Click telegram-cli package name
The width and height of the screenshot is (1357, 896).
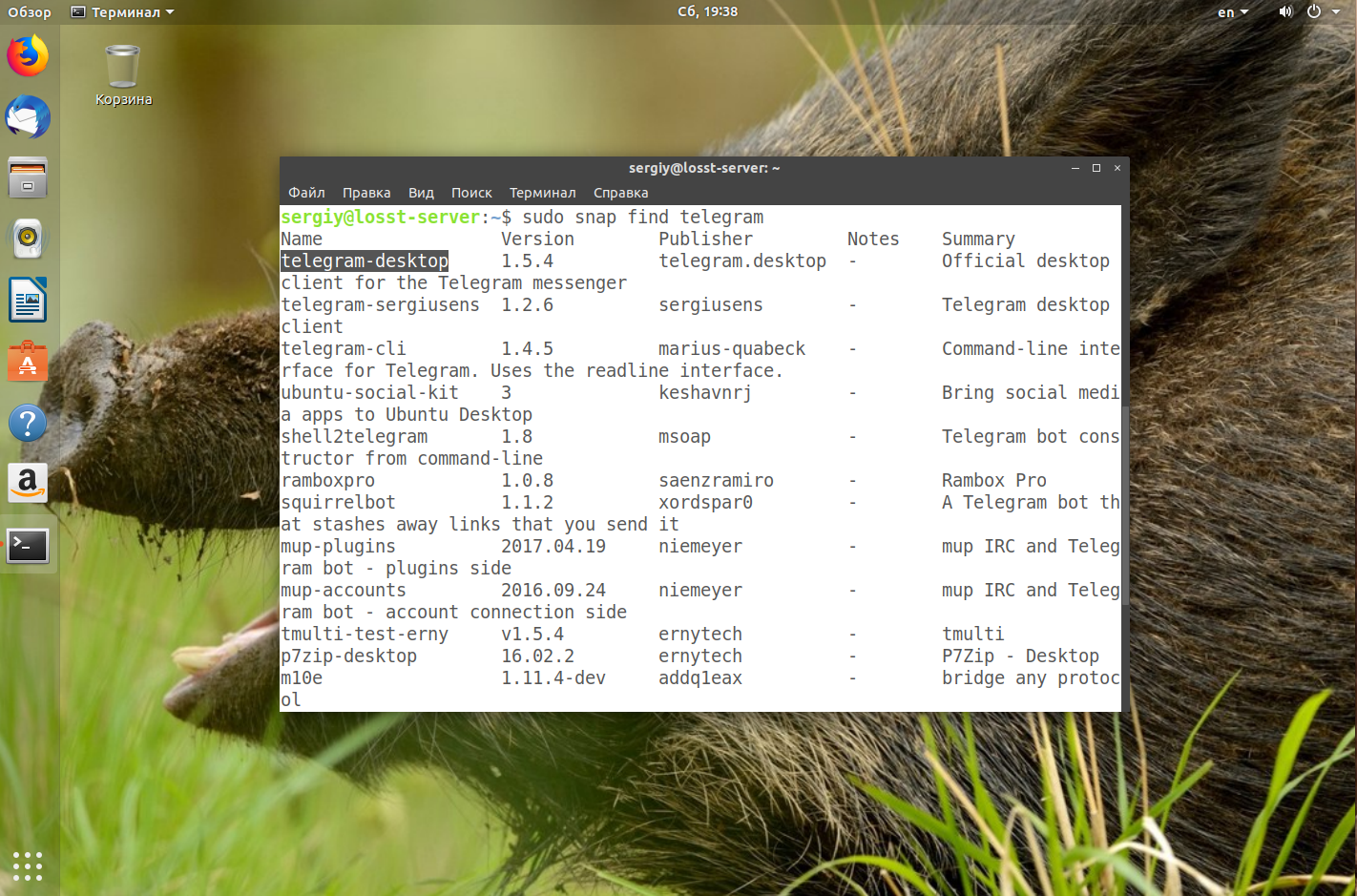tap(344, 348)
